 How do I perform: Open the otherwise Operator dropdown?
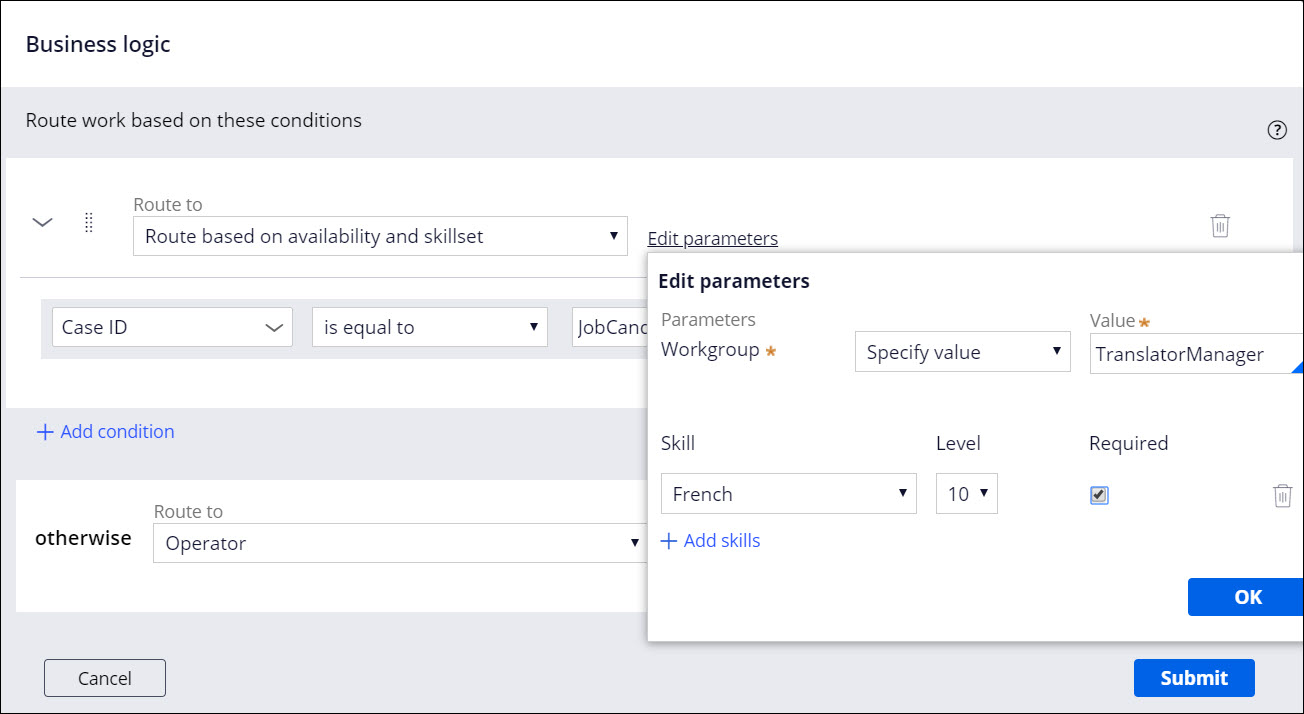coord(400,544)
